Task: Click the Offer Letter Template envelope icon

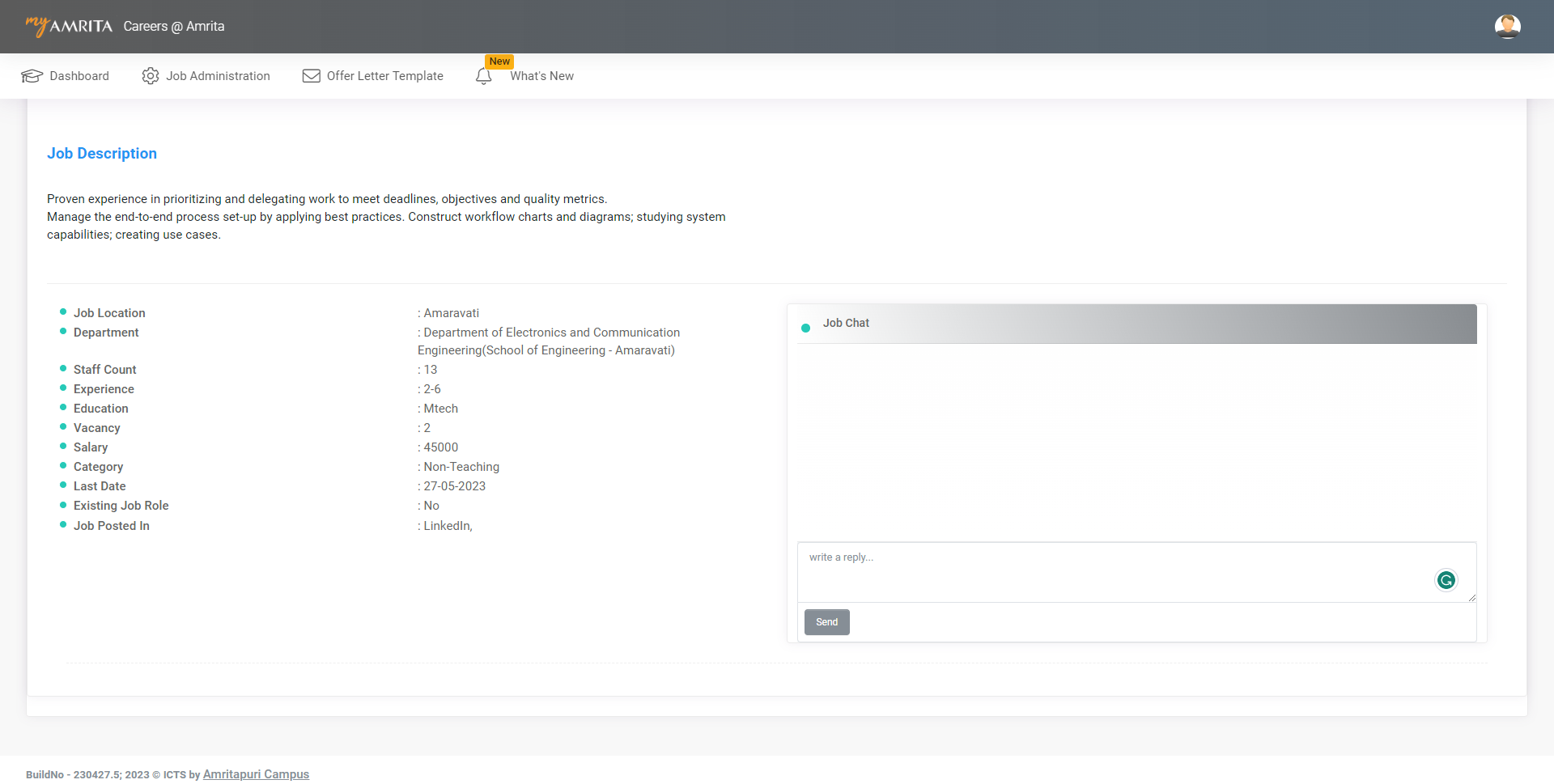Action: click(311, 76)
